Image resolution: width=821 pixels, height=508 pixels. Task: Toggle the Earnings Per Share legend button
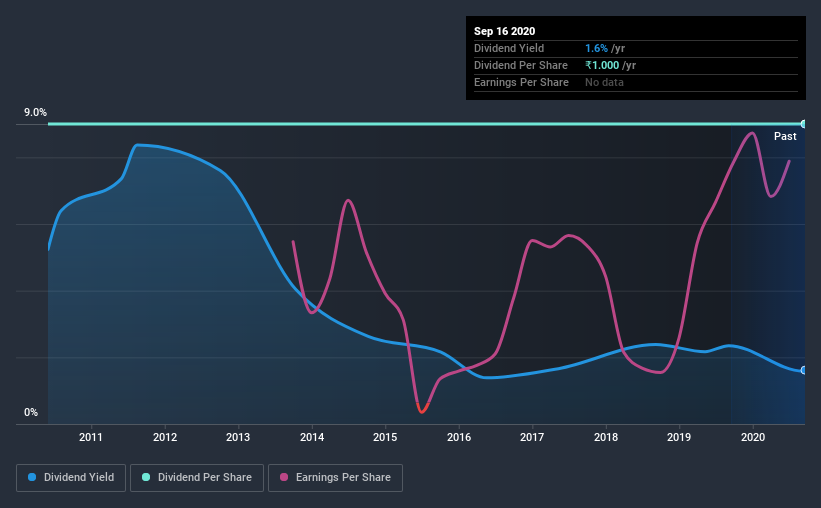[x=335, y=478]
